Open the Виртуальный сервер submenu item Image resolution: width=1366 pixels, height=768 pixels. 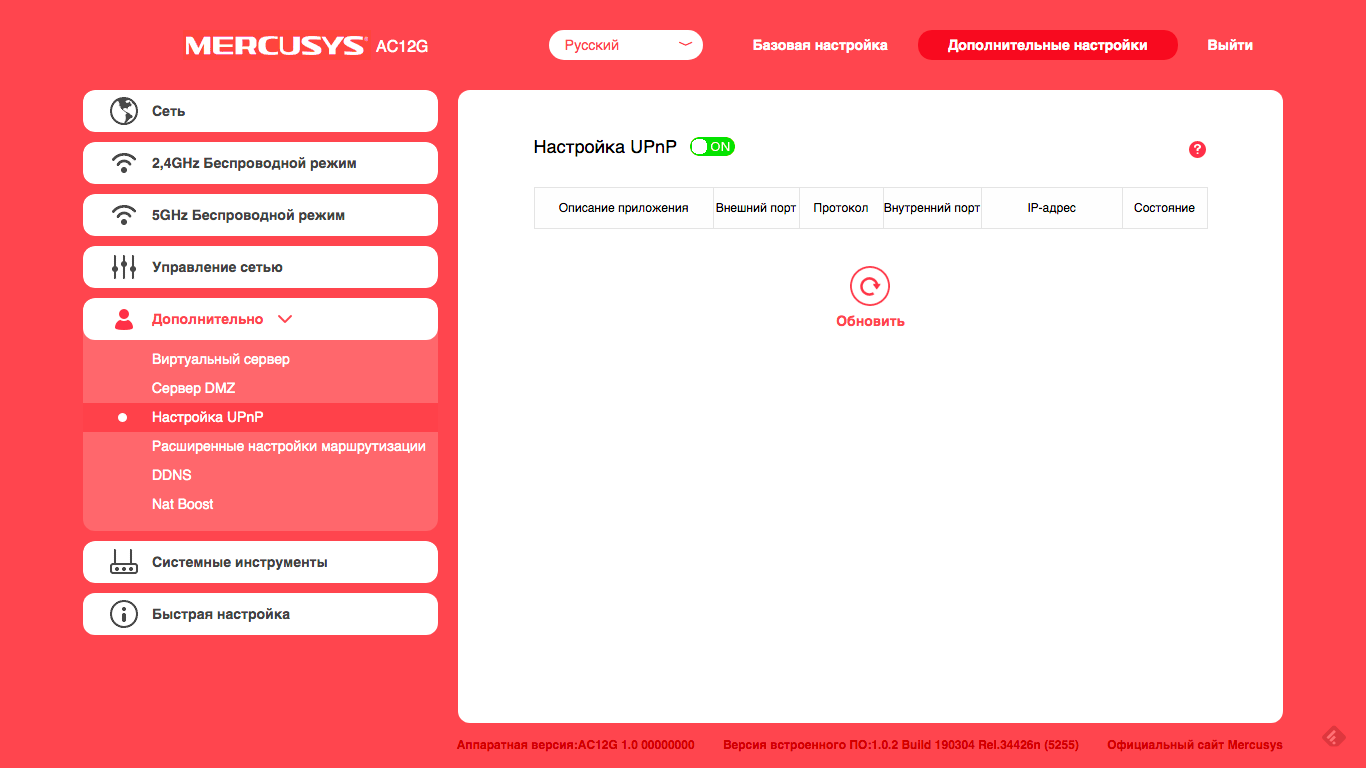[x=221, y=359]
